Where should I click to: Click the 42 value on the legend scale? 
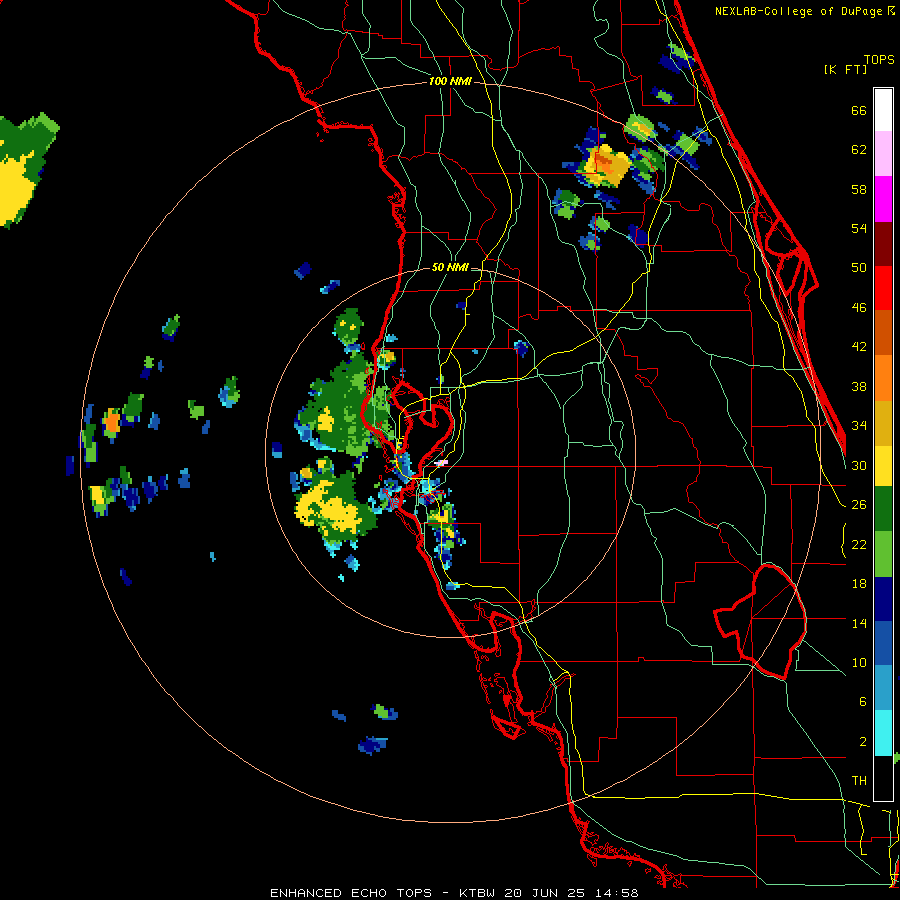pyautogui.click(x=859, y=347)
